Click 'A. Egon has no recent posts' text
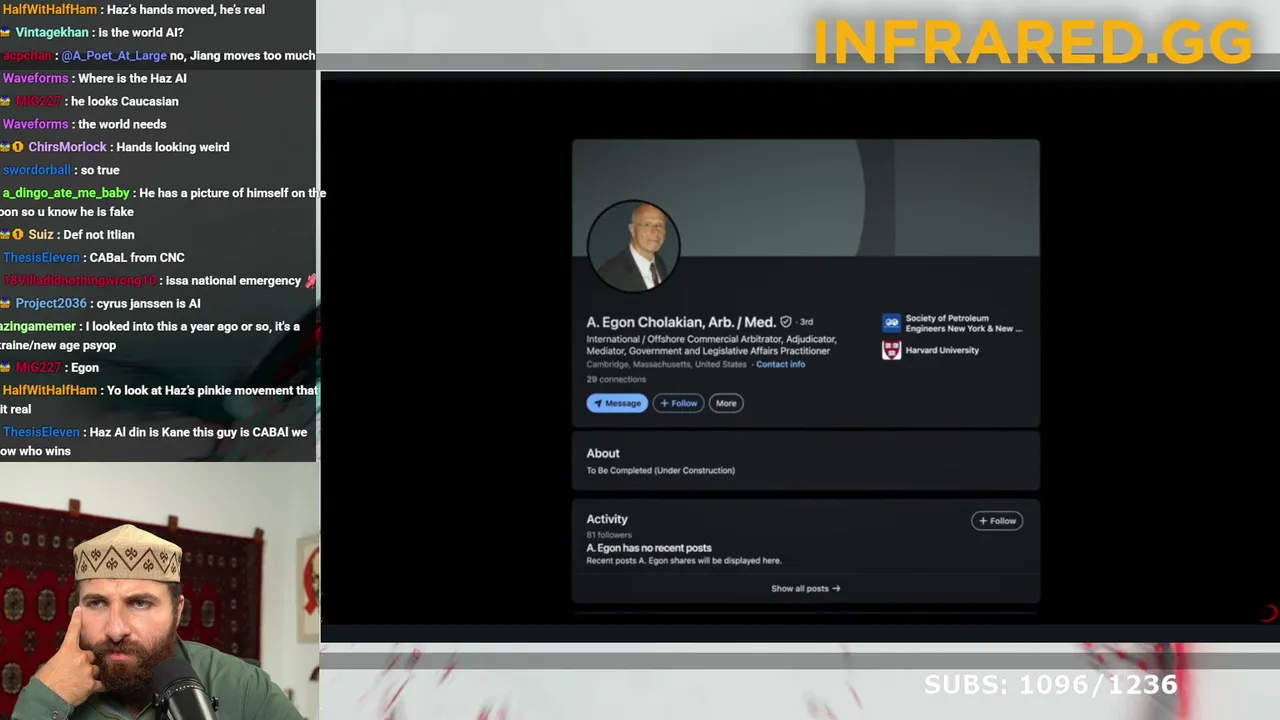This screenshot has width=1280, height=720. point(649,548)
